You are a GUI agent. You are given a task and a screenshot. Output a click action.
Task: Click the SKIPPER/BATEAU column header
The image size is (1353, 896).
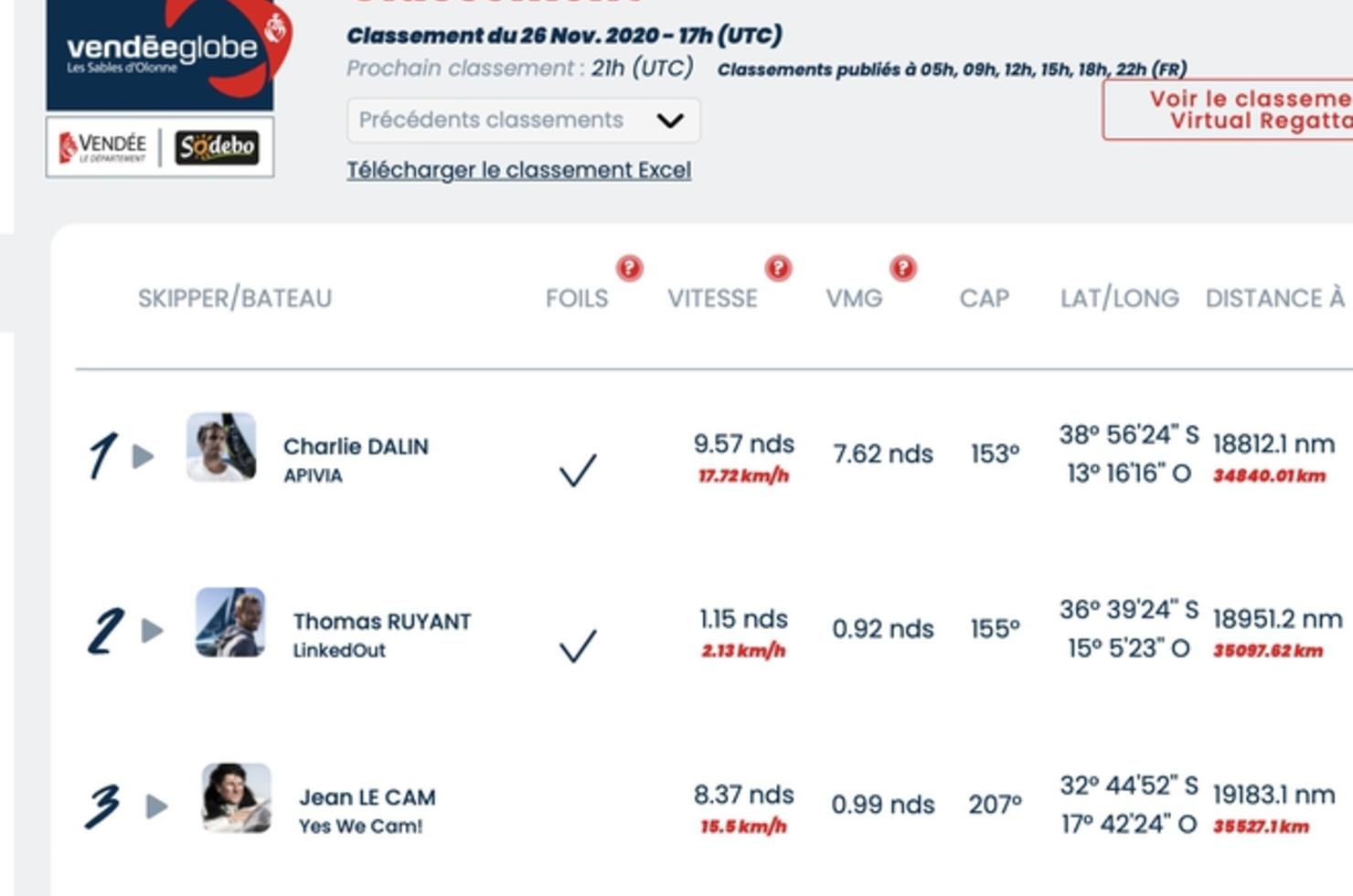click(x=235, y=298)
